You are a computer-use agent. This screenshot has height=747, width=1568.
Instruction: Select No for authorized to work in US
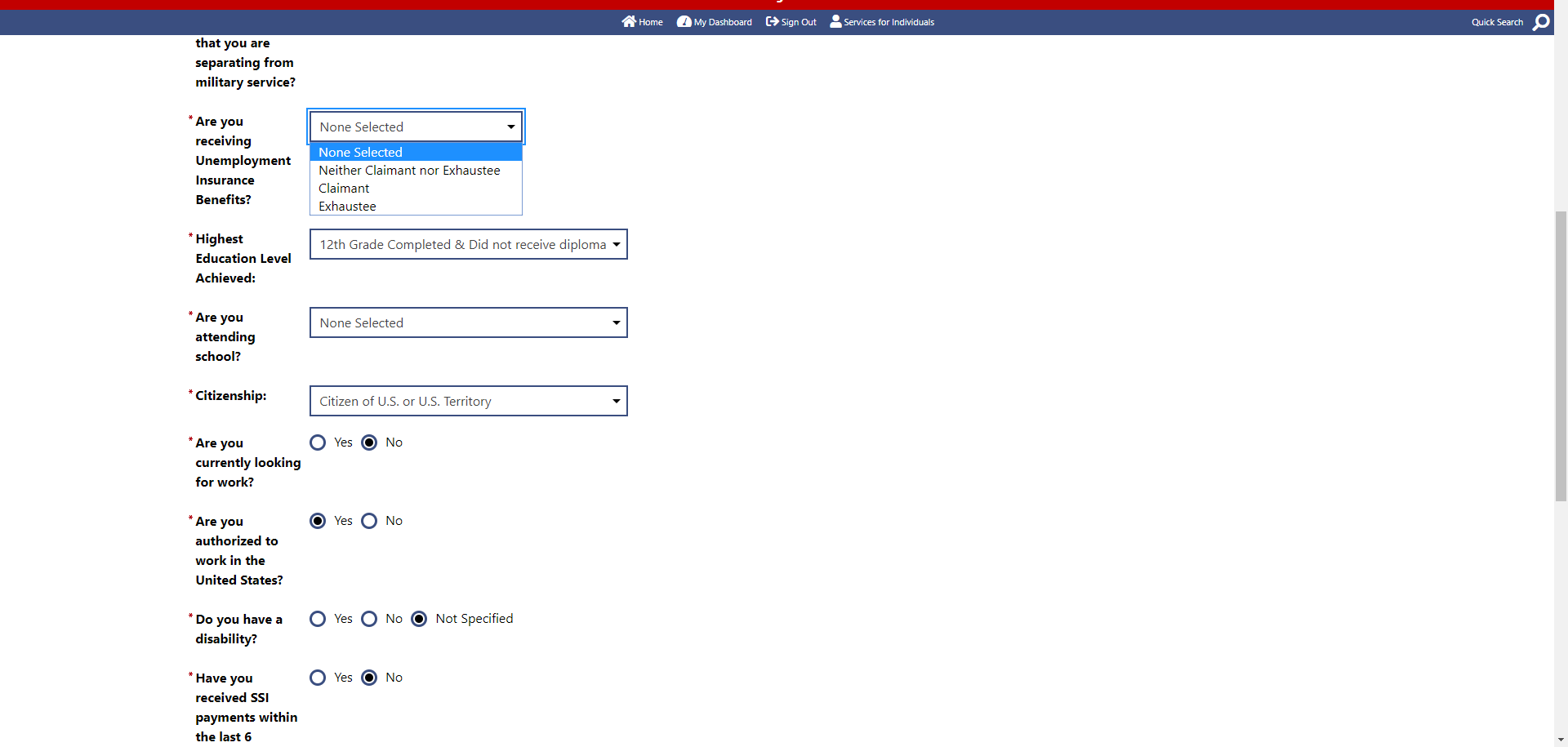(x=369, y=521)
